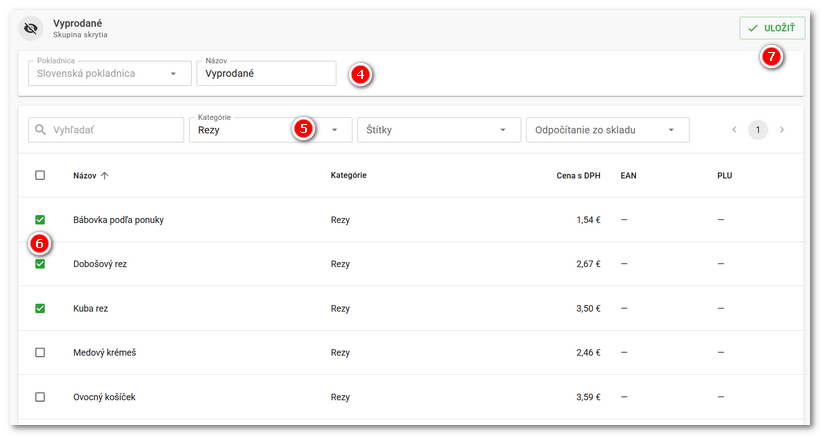
Task: Uncheck Bábovka podľa ponuky checkbox
Action: [x=40, y=220]
